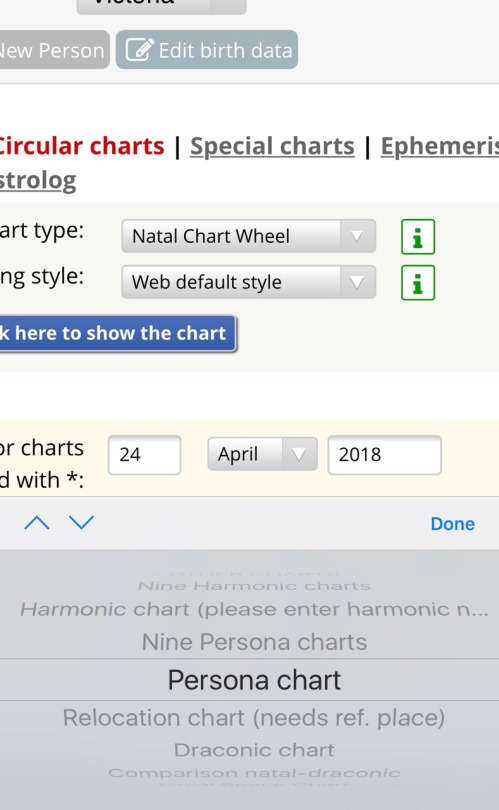Click the blue show the chart button

pyautogui.click(x=118, y=334)
